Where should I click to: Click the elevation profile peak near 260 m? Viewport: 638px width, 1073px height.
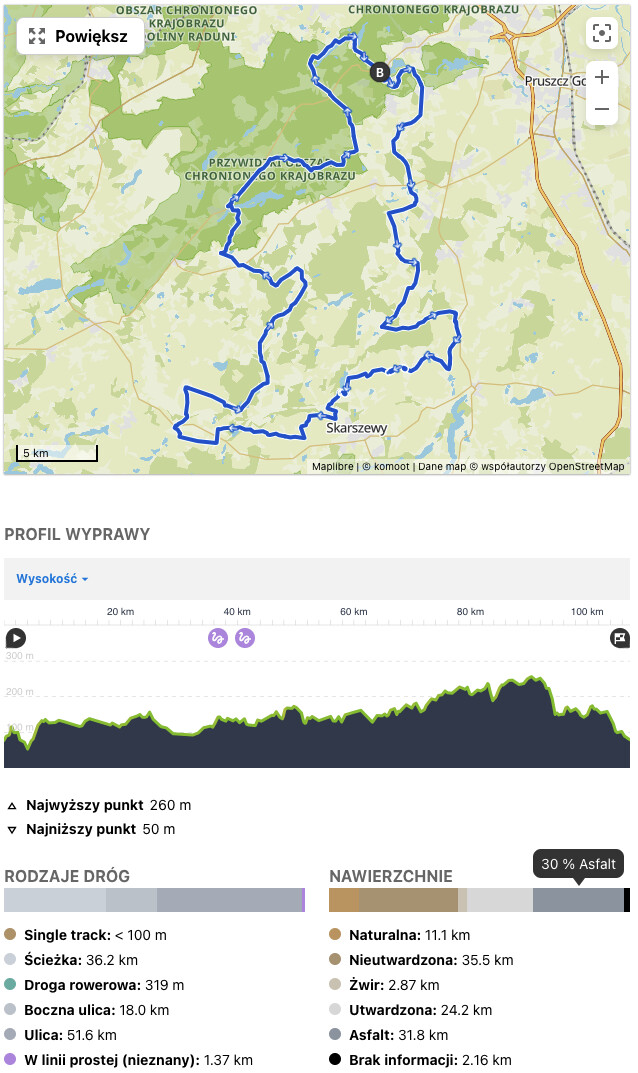point(532,678)
